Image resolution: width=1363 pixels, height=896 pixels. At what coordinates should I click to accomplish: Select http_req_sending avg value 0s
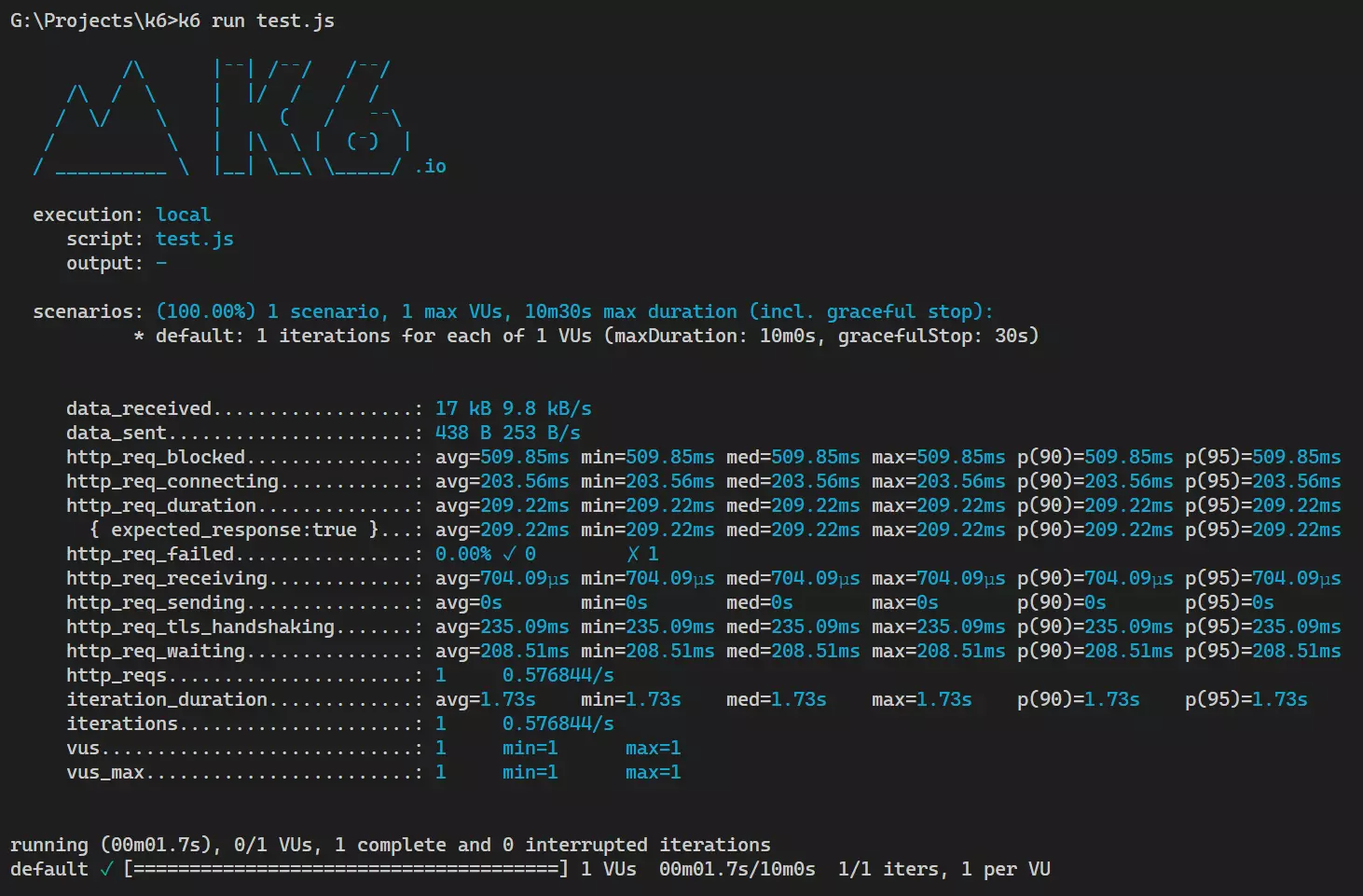(491, 602)
